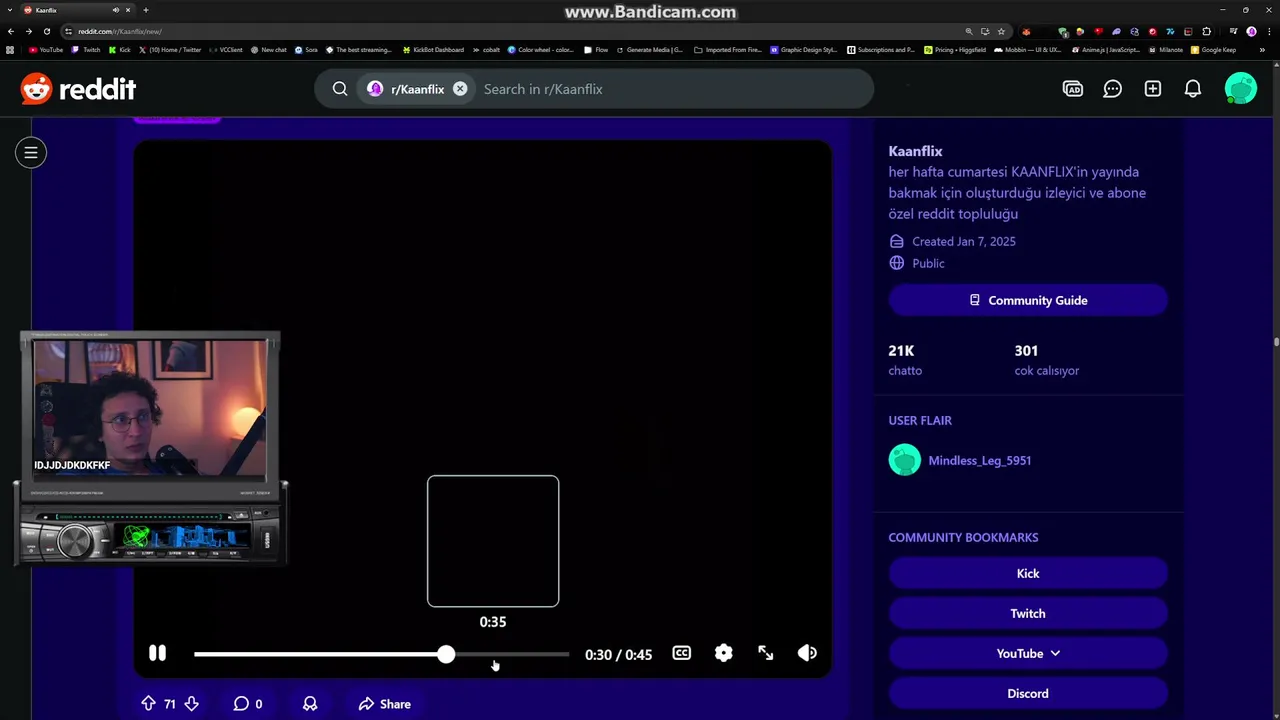Open the Google Keep bookmark
The width and height of the screenshot is (1280, 720).
tap(1213, 49)
